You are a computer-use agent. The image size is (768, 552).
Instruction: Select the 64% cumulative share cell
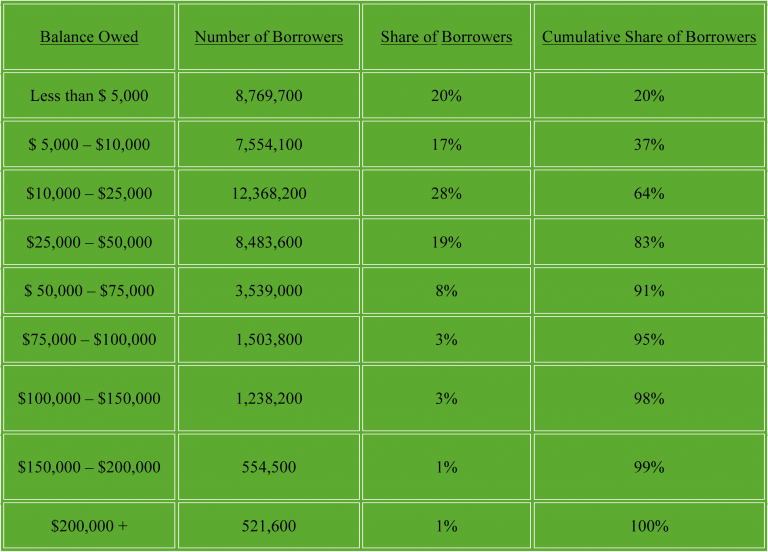[x=649, y=193]
